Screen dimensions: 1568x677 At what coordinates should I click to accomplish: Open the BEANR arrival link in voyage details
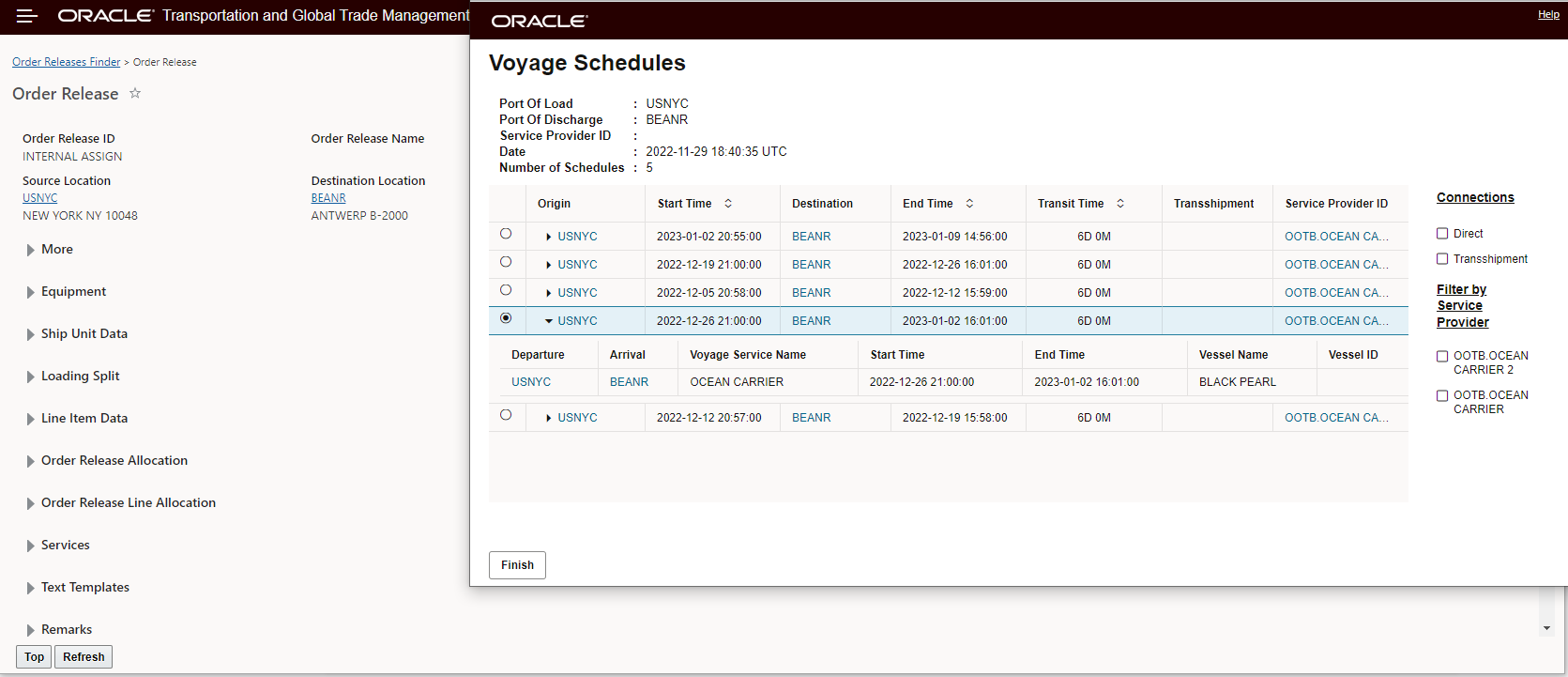click(629, 382)
